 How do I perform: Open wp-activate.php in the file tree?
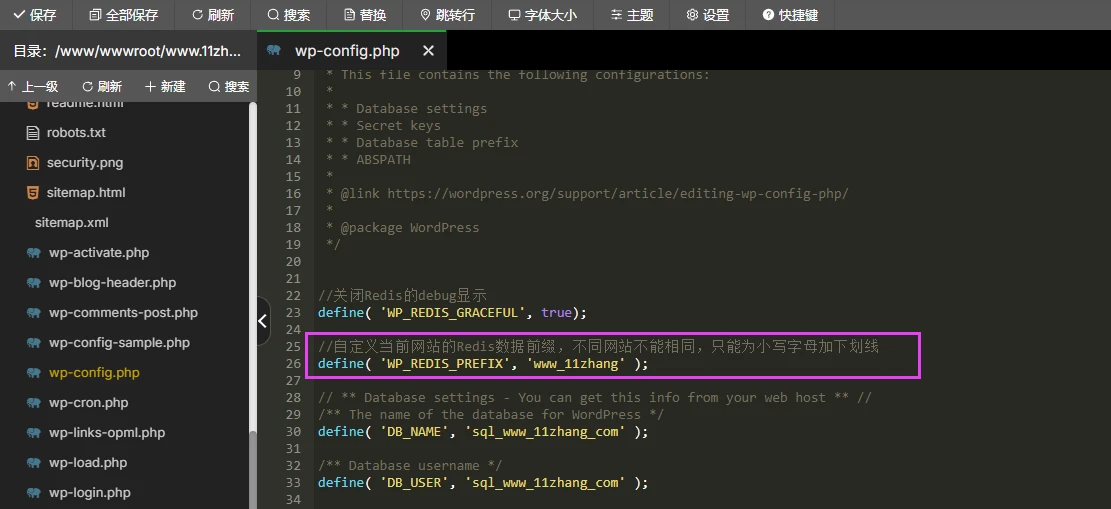coord(98,252)
